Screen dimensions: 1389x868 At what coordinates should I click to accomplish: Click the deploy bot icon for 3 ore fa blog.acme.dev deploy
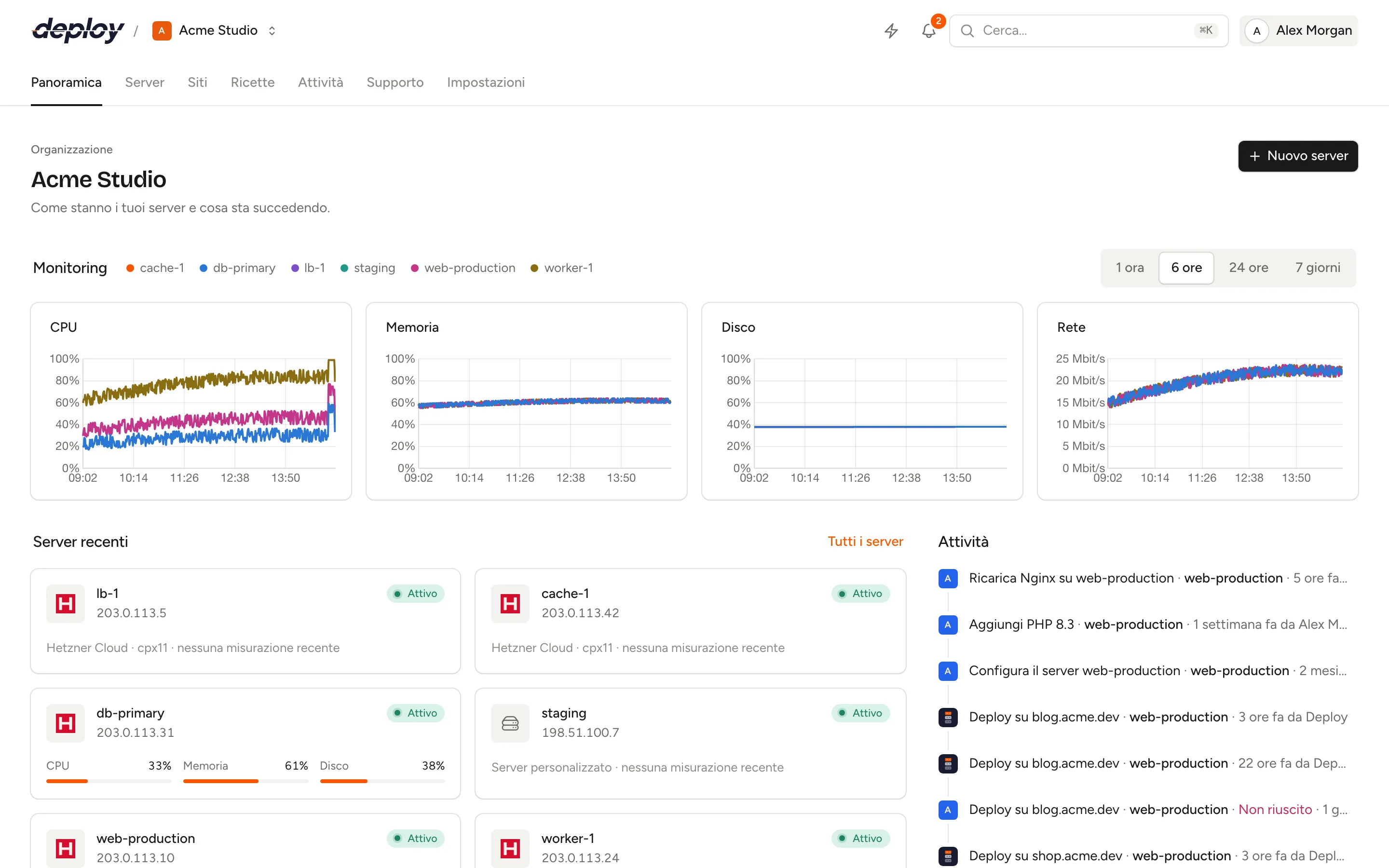[x=948, y=717]
